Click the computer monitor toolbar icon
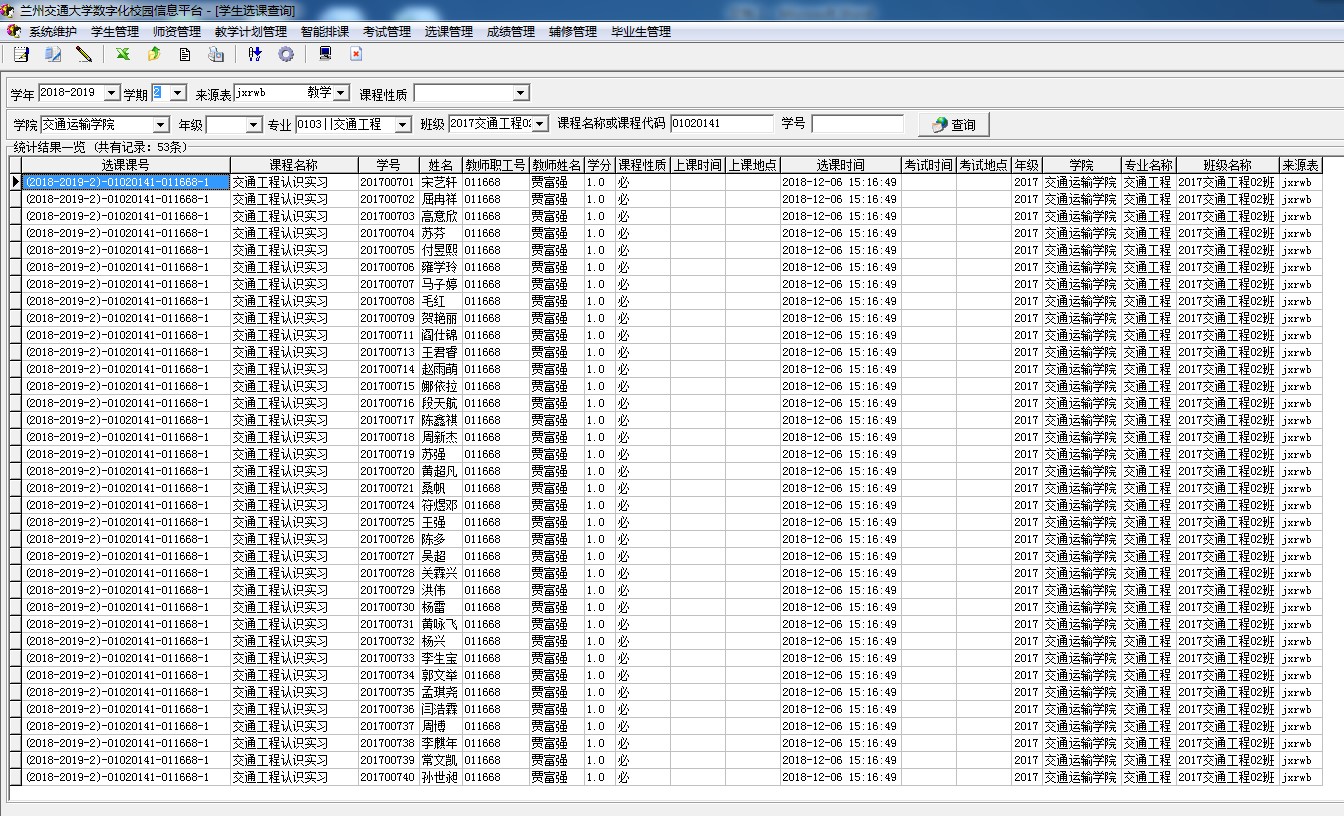This screenshot has height=816, width=1344. click(x=325, y=54)
